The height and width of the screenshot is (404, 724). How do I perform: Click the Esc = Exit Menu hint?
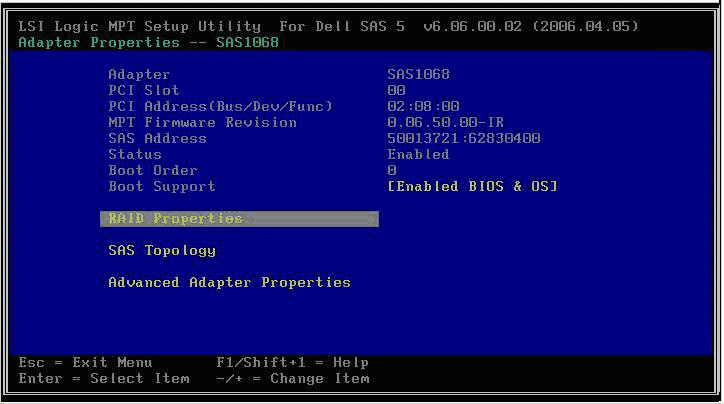point(85,362)
